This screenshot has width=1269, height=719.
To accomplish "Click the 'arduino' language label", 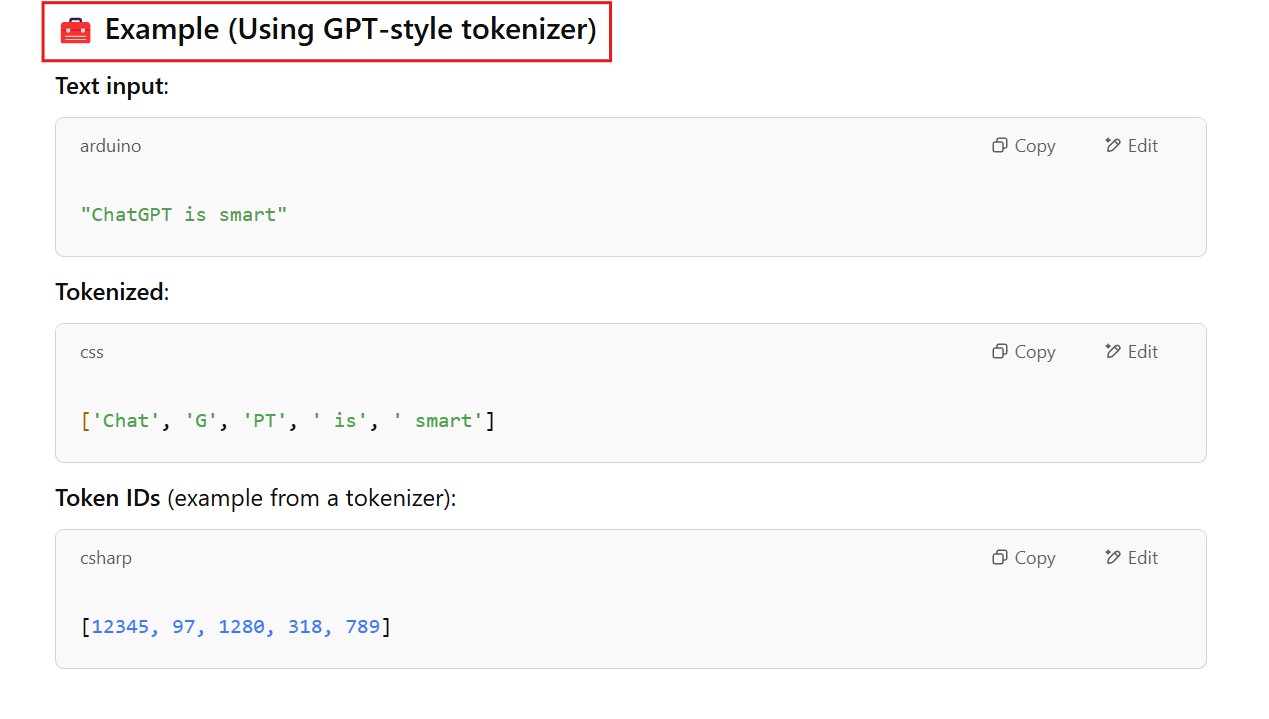I will [x=110, y=146].
